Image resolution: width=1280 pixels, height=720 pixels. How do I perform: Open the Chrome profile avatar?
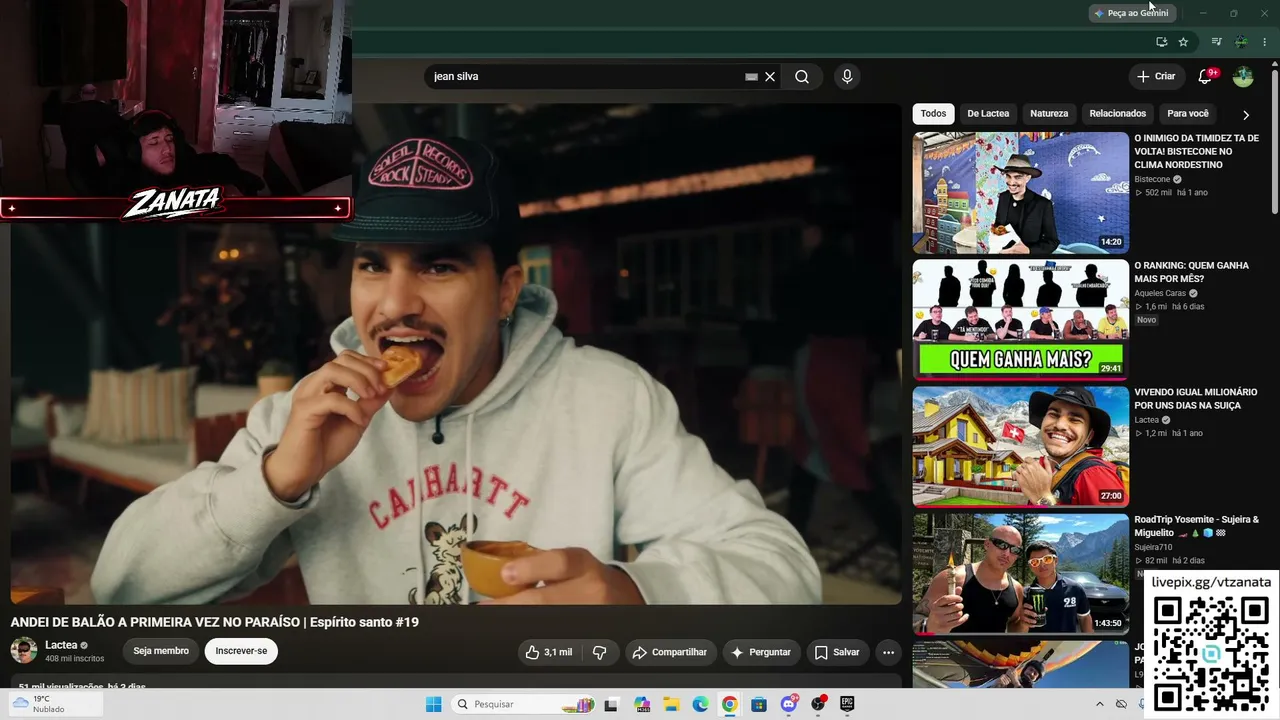pos(1241,42)
